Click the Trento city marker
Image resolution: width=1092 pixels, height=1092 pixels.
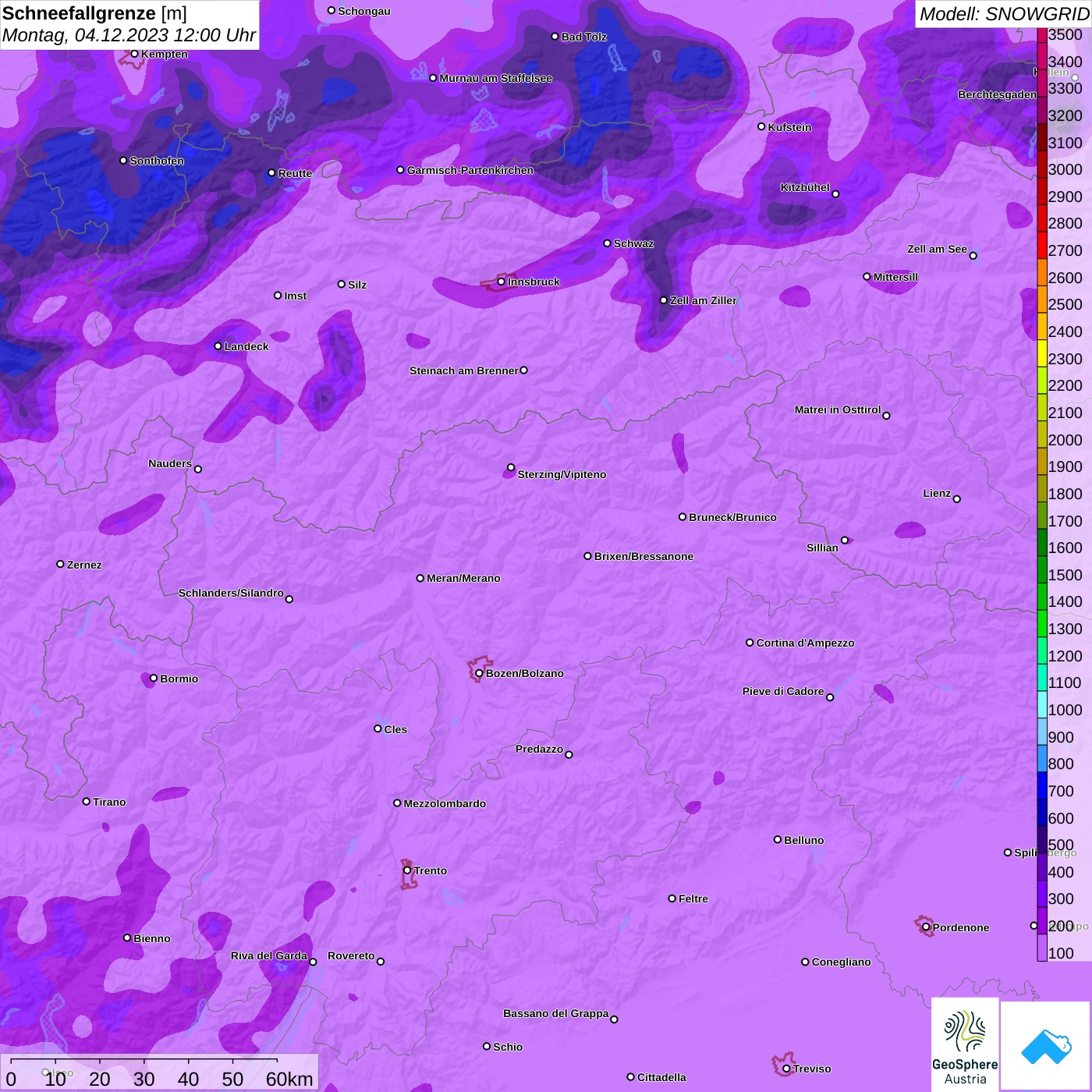407,870
